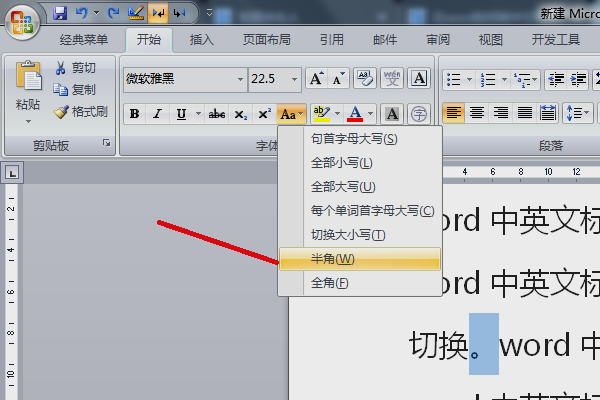
Task: Apply character border icon
Action: (419, 78)
